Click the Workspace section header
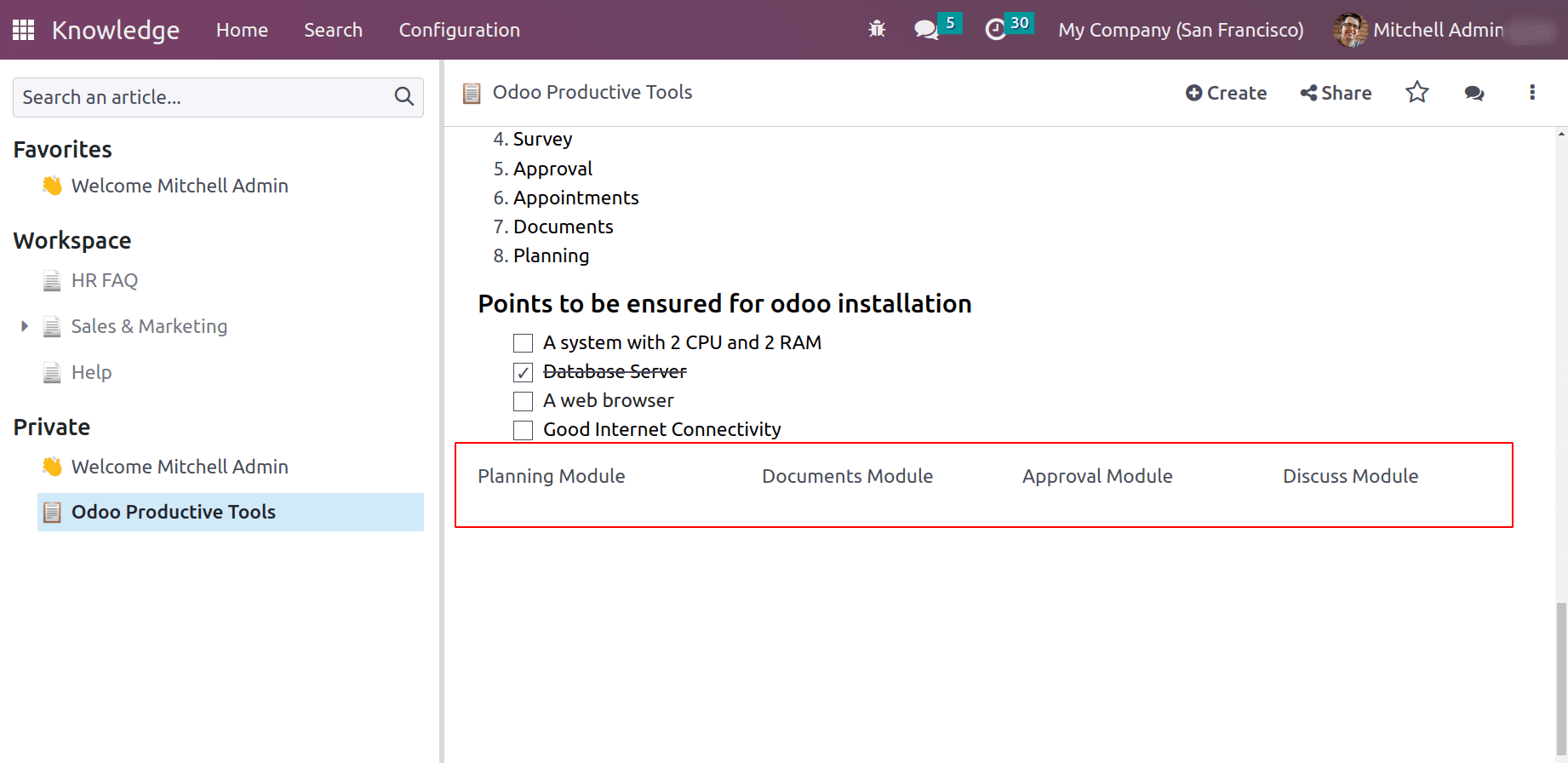 coord(72,241)
